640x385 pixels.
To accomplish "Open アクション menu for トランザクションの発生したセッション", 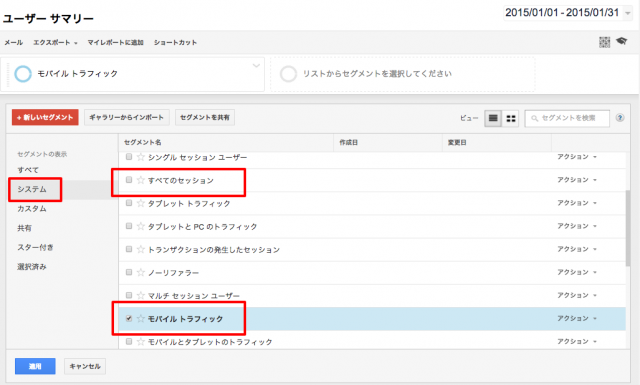I will point(577,249).
